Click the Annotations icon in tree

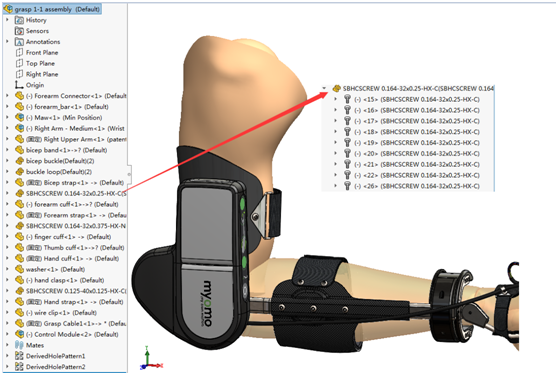point(19,42)
